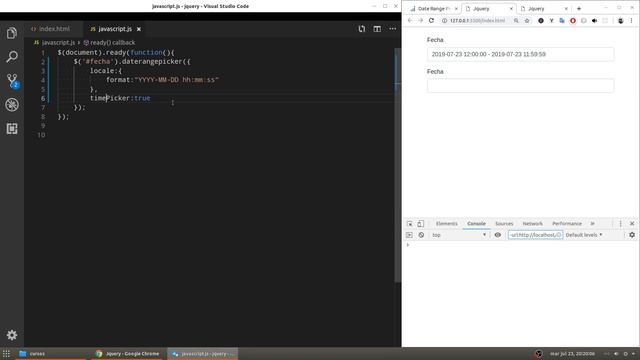
Task: Close the DevTools panel
Action: tap(632, 224)
